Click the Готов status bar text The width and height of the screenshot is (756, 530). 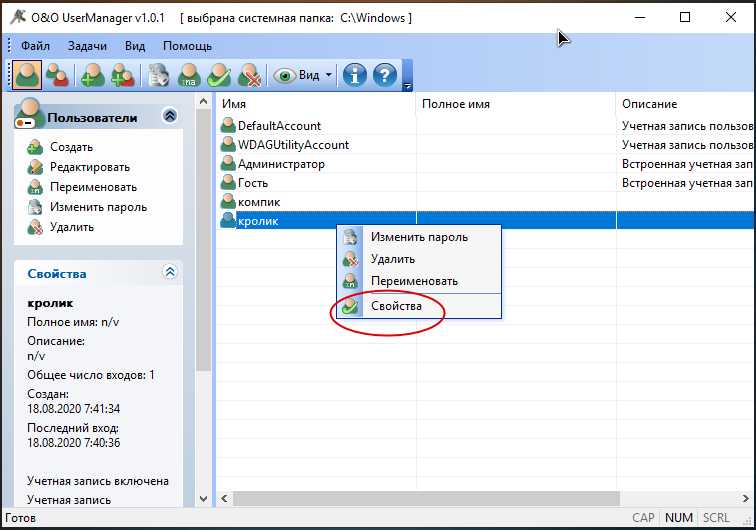pyautogui.click(x=20, y=518)
